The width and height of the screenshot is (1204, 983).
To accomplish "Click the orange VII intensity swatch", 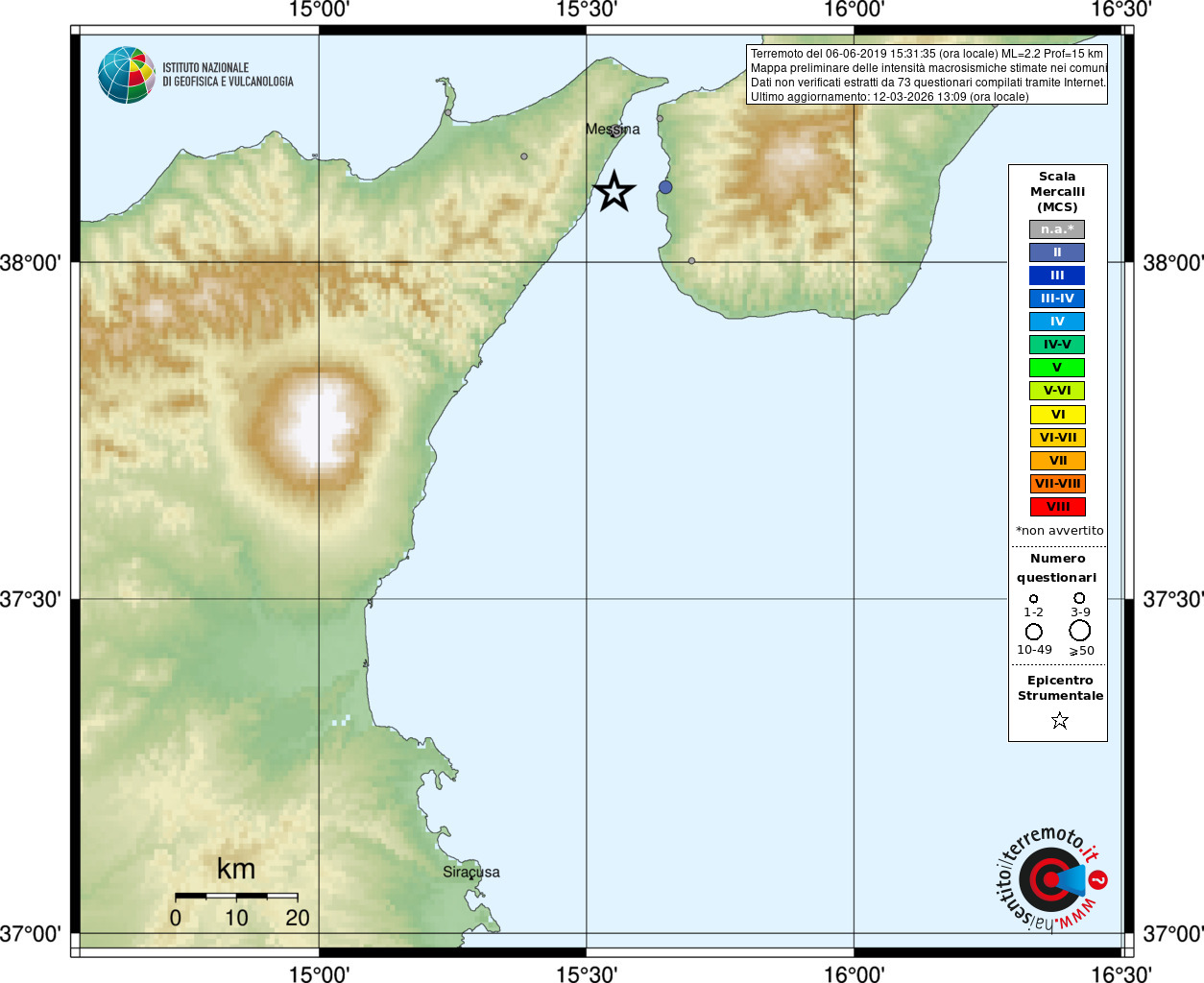I will coord(1058,461).
